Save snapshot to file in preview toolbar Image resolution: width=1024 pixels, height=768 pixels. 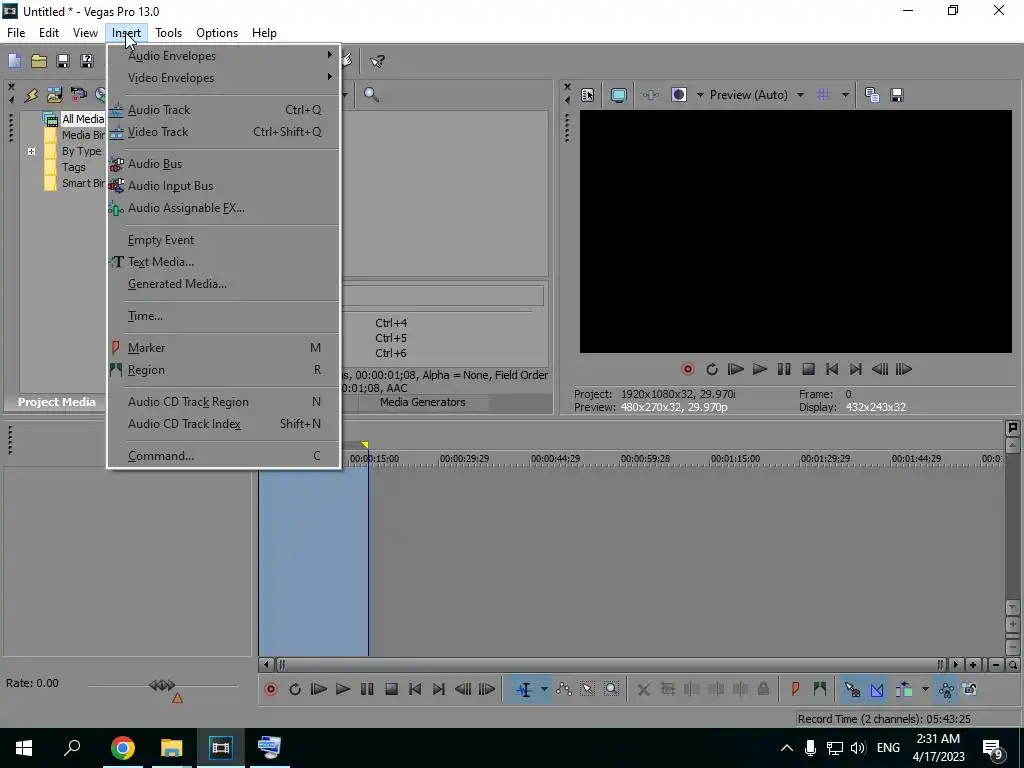(897, 95)
